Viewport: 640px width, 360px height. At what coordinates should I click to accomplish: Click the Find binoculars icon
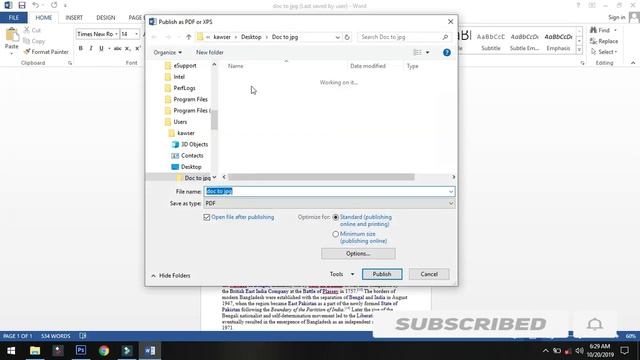(593, 30)
